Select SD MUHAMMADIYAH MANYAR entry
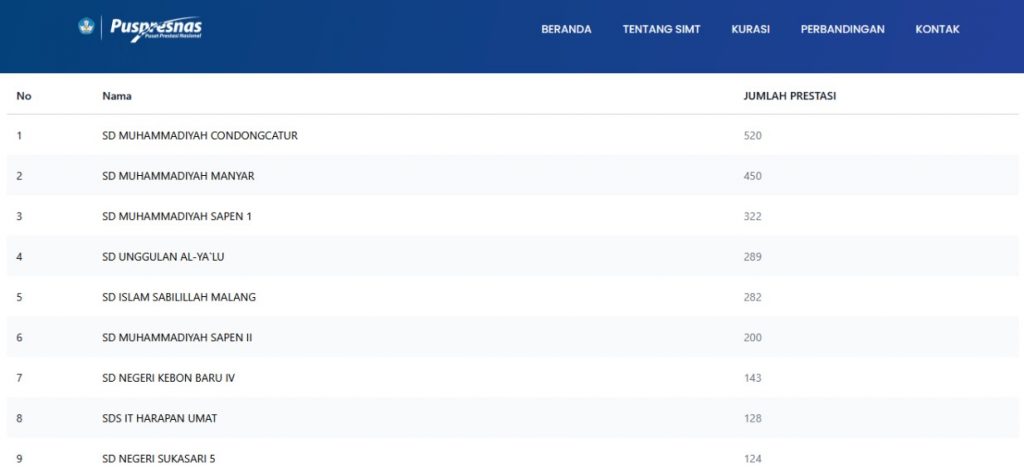The height and width of the screenshot is (468, 1024). (178, 176)
